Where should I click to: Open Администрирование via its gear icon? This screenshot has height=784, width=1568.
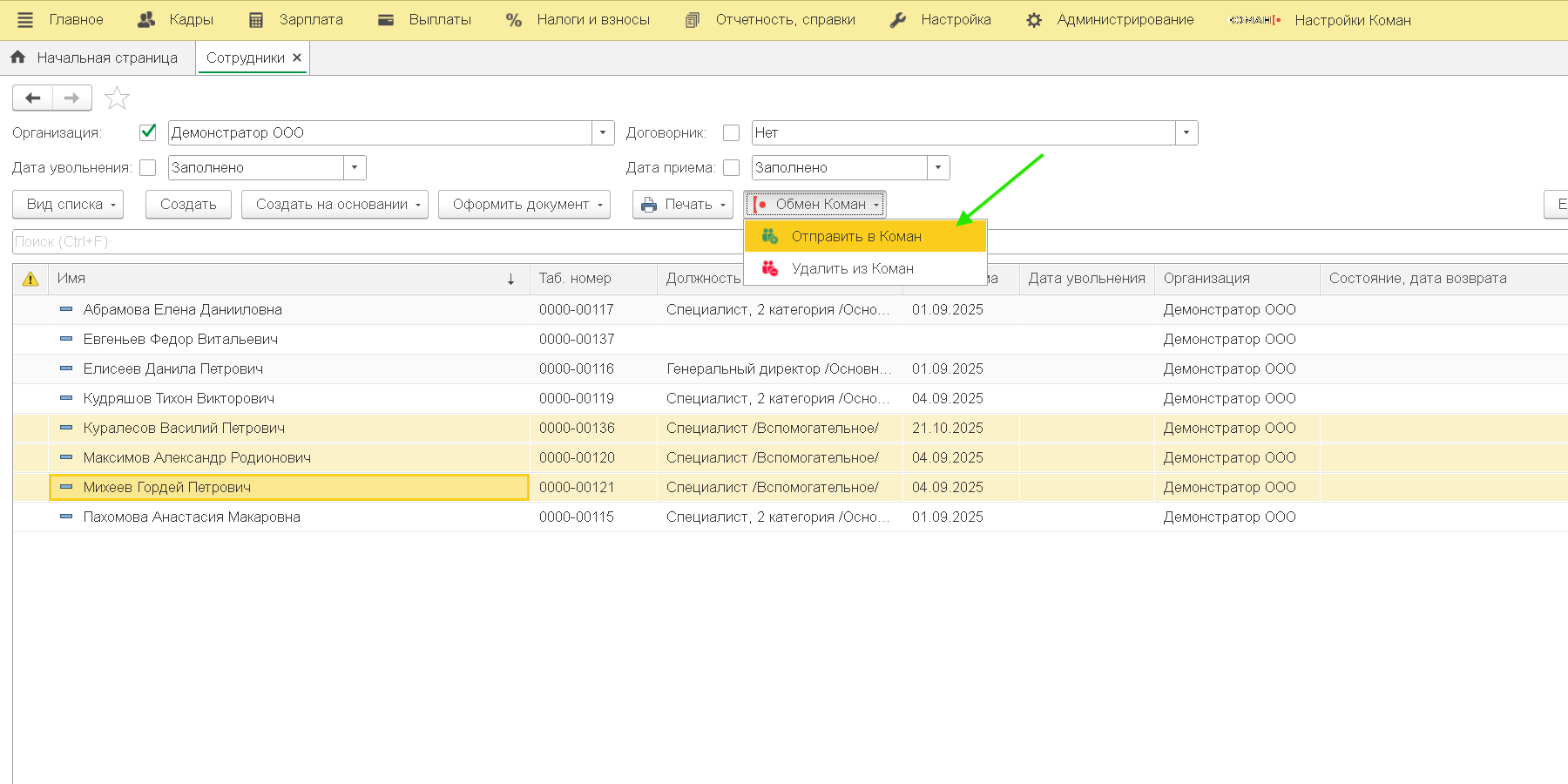click(1034, 20)
